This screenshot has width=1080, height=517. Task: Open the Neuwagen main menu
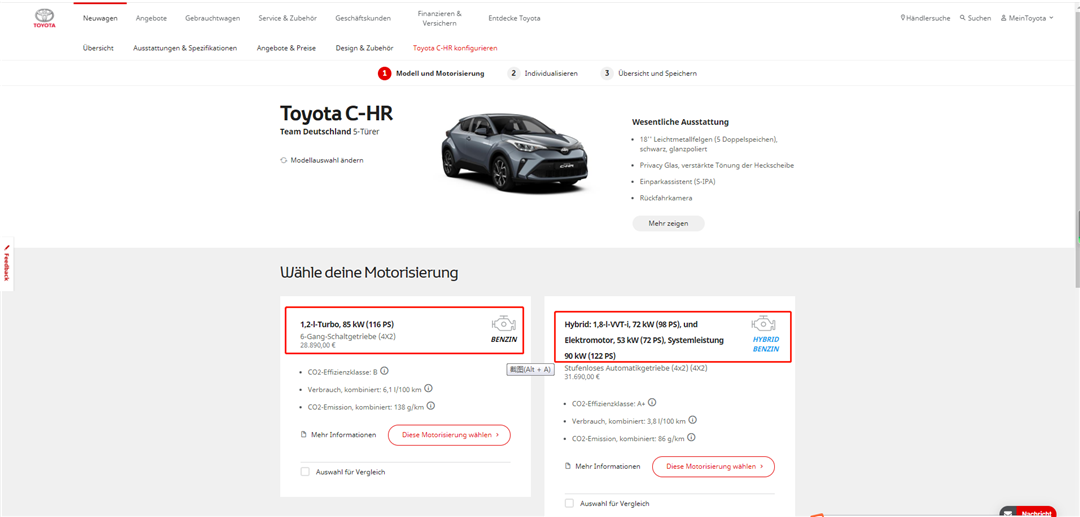pyautogui.click(x=100, y=18)
